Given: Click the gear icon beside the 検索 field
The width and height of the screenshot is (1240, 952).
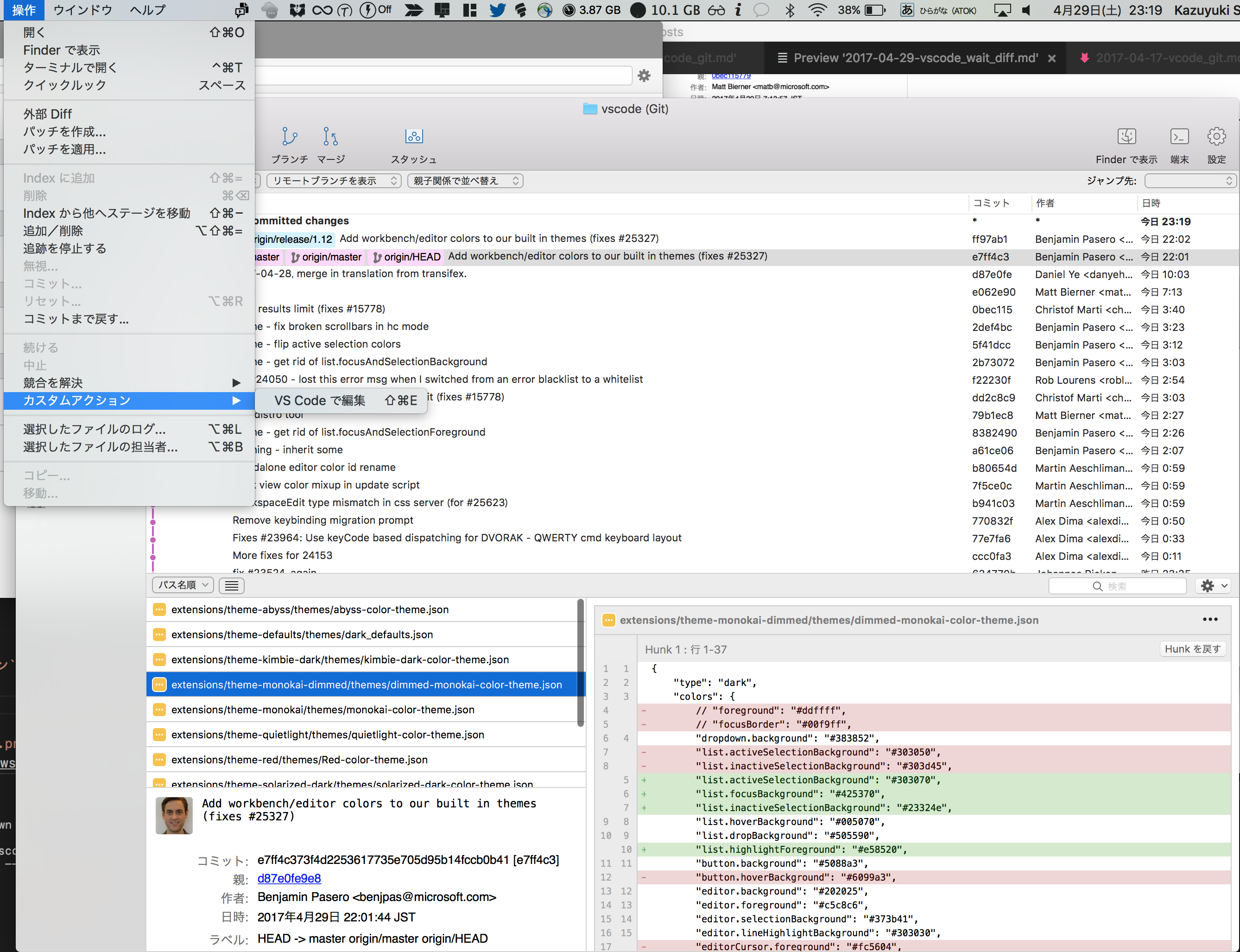Looking at the screenshot, I should click(1207, 585).
